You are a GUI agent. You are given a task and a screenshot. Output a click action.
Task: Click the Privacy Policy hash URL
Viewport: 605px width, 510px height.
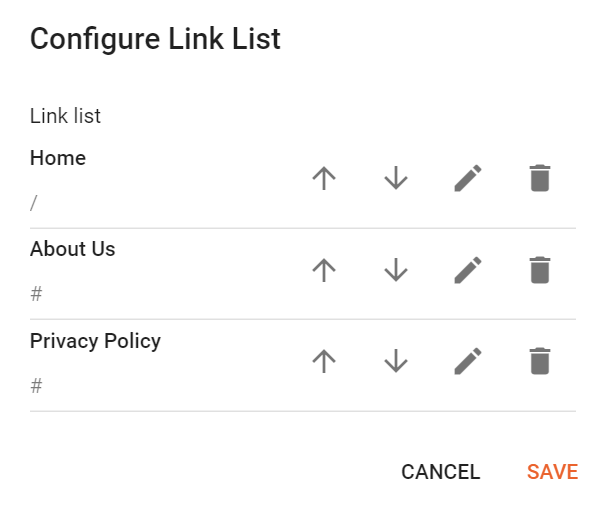pyautogui.click(x=36, y=385)
